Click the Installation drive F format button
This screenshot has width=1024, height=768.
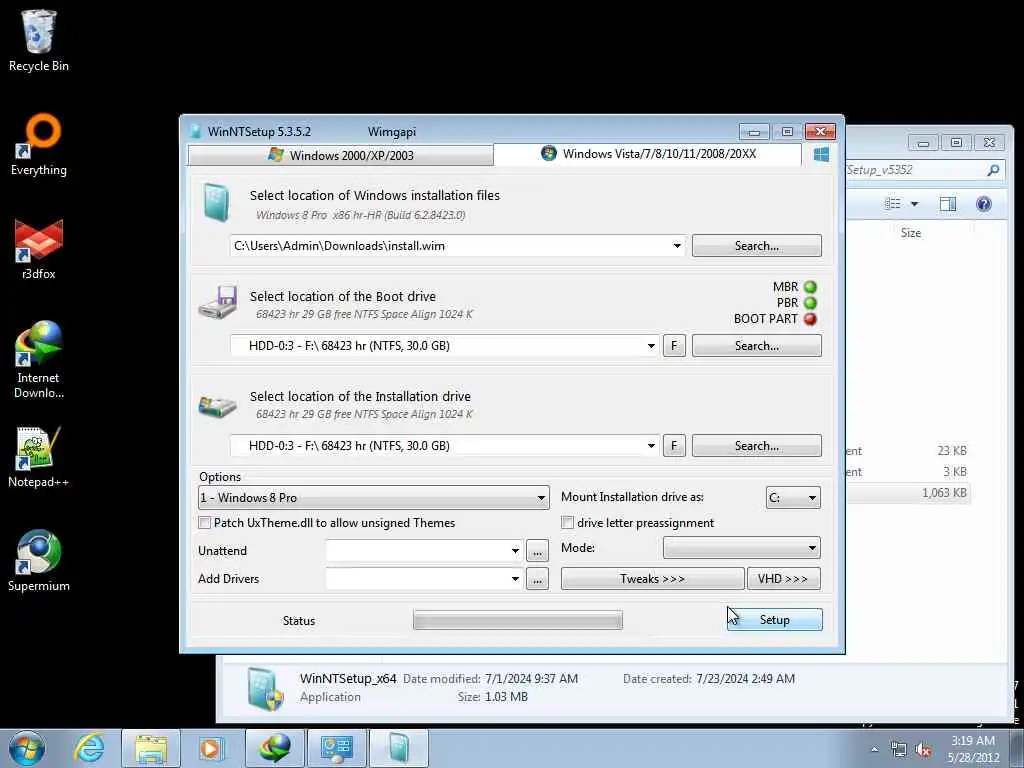tap(674, 446)
